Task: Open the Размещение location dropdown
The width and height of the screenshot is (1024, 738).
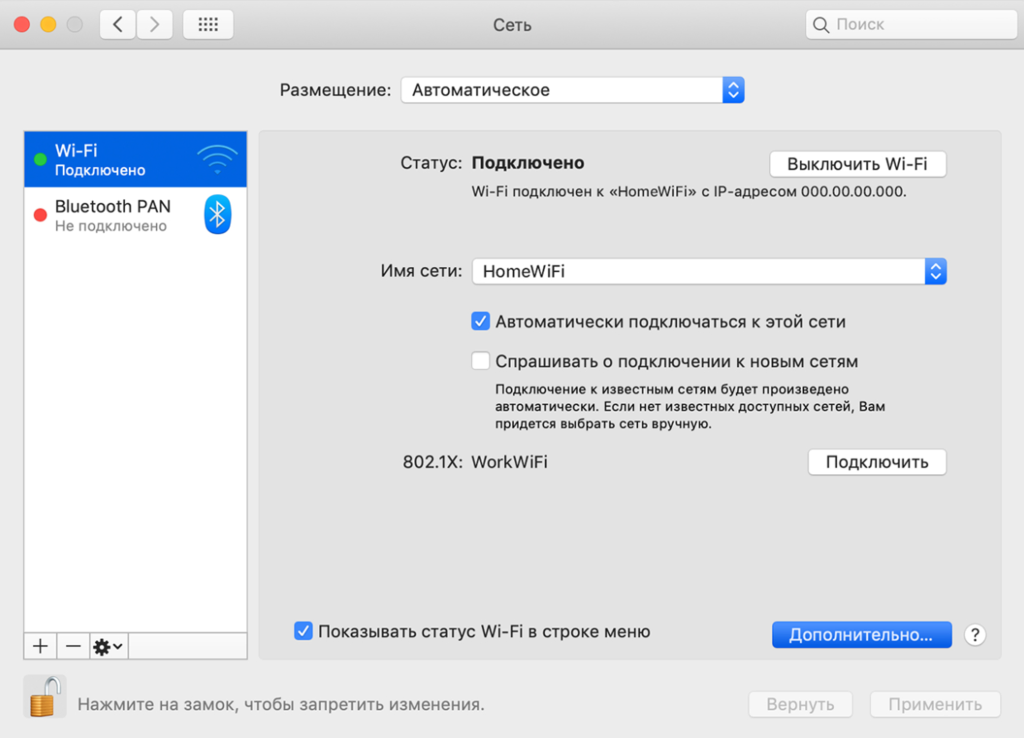Action: pyautogui.click(x=572, y=90)
